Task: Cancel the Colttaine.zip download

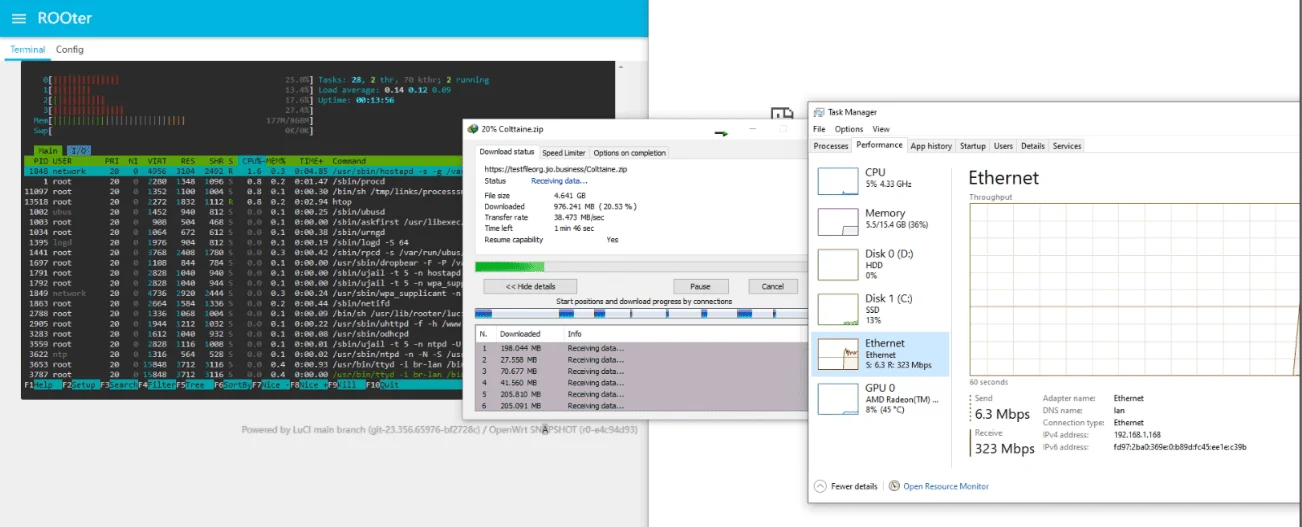Action: point(773,286)
